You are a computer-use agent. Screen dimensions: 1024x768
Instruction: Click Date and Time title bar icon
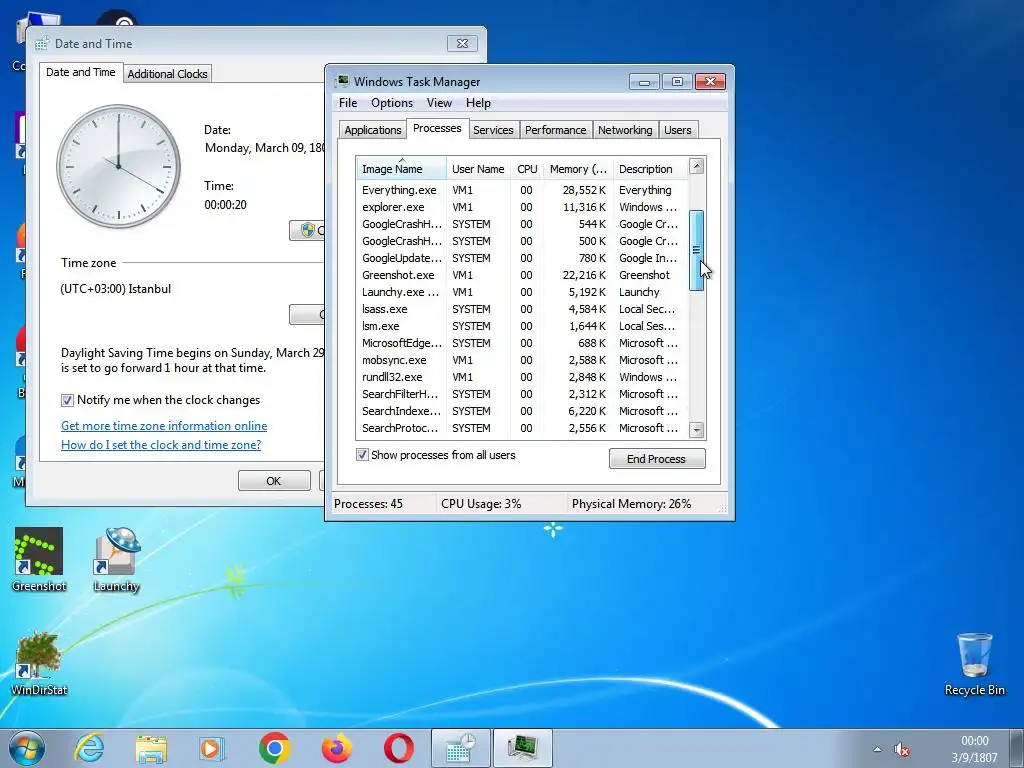coord(42,44)
